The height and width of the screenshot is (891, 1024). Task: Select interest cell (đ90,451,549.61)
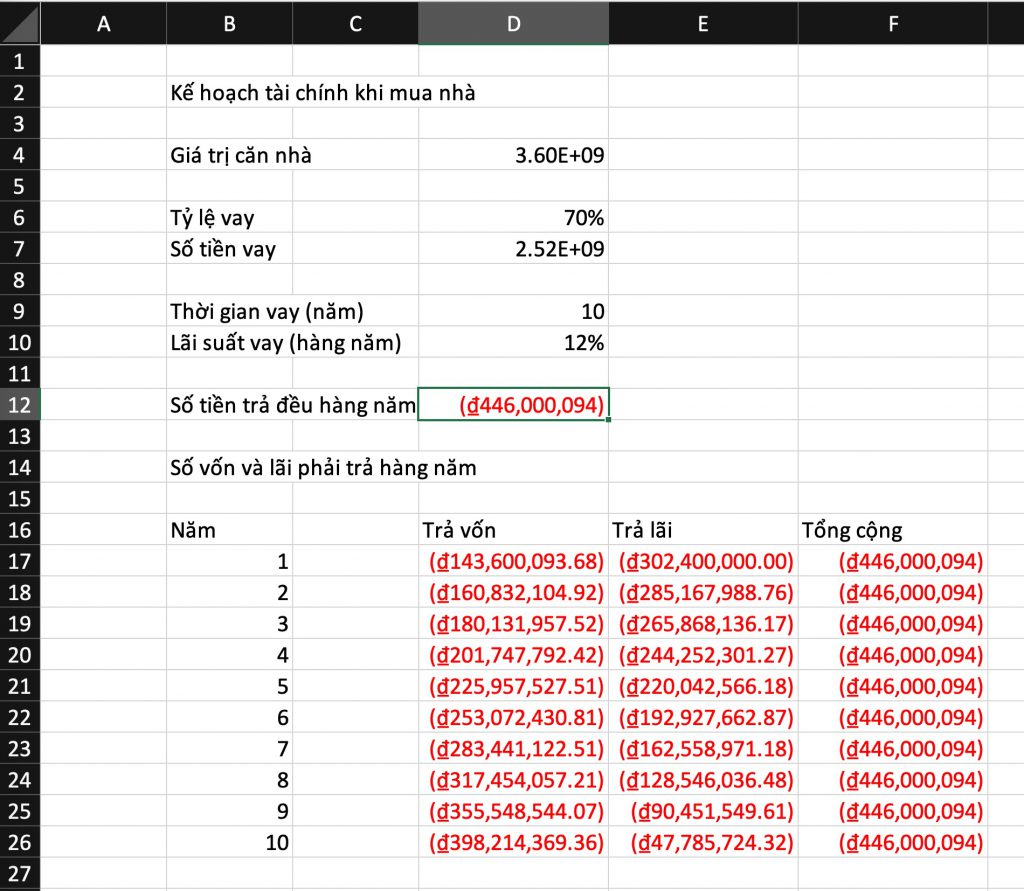coord(703,811)
